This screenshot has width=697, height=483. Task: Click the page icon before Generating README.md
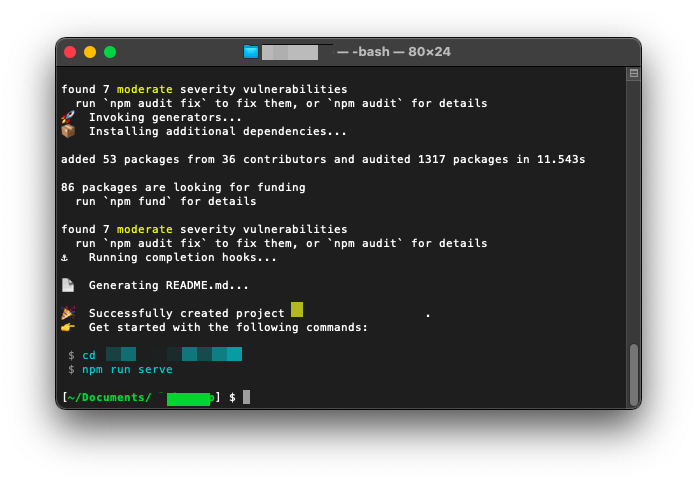(x=68, y=285)
